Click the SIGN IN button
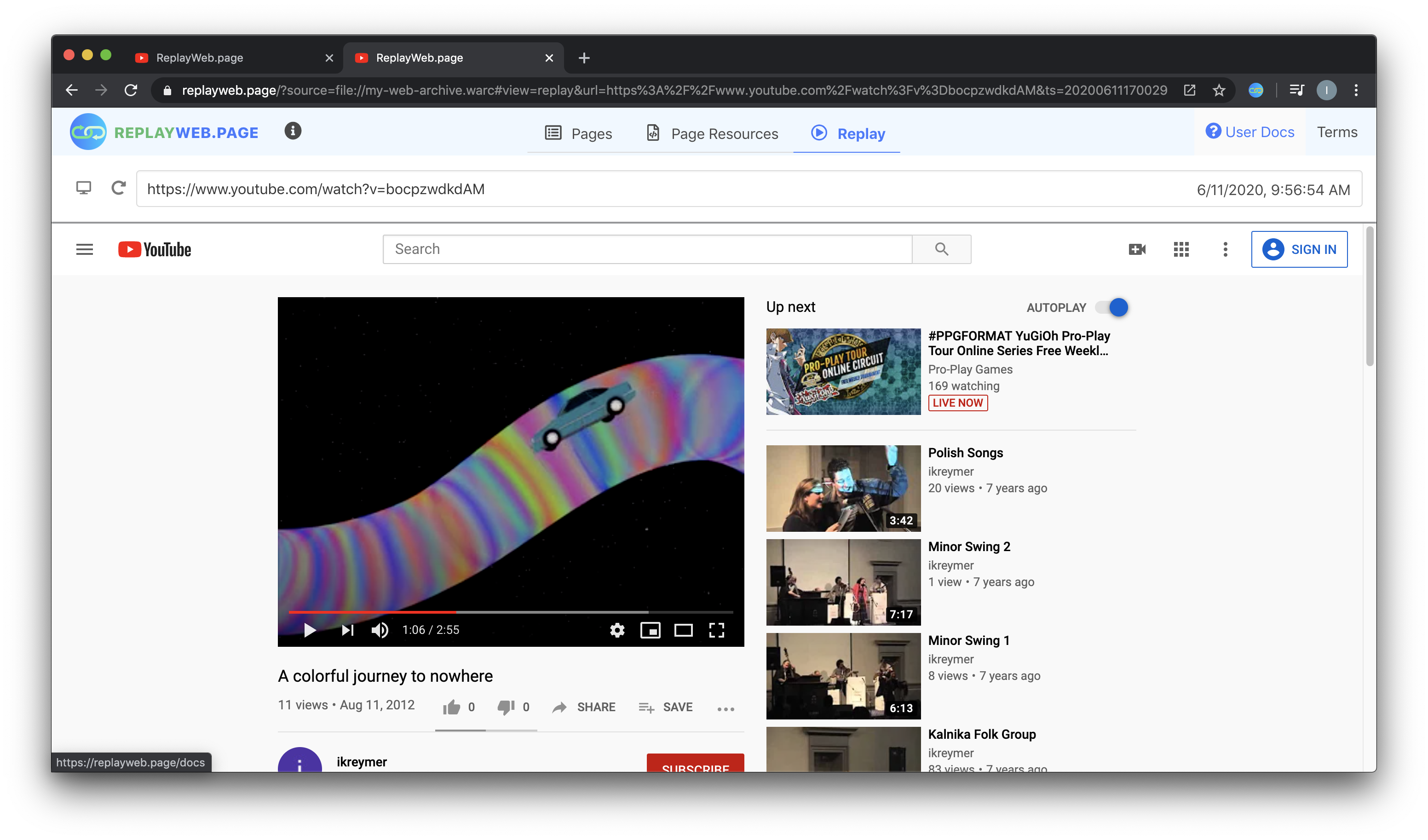The height and width of the screenshot is (840, 1428). coord(1299,249)
